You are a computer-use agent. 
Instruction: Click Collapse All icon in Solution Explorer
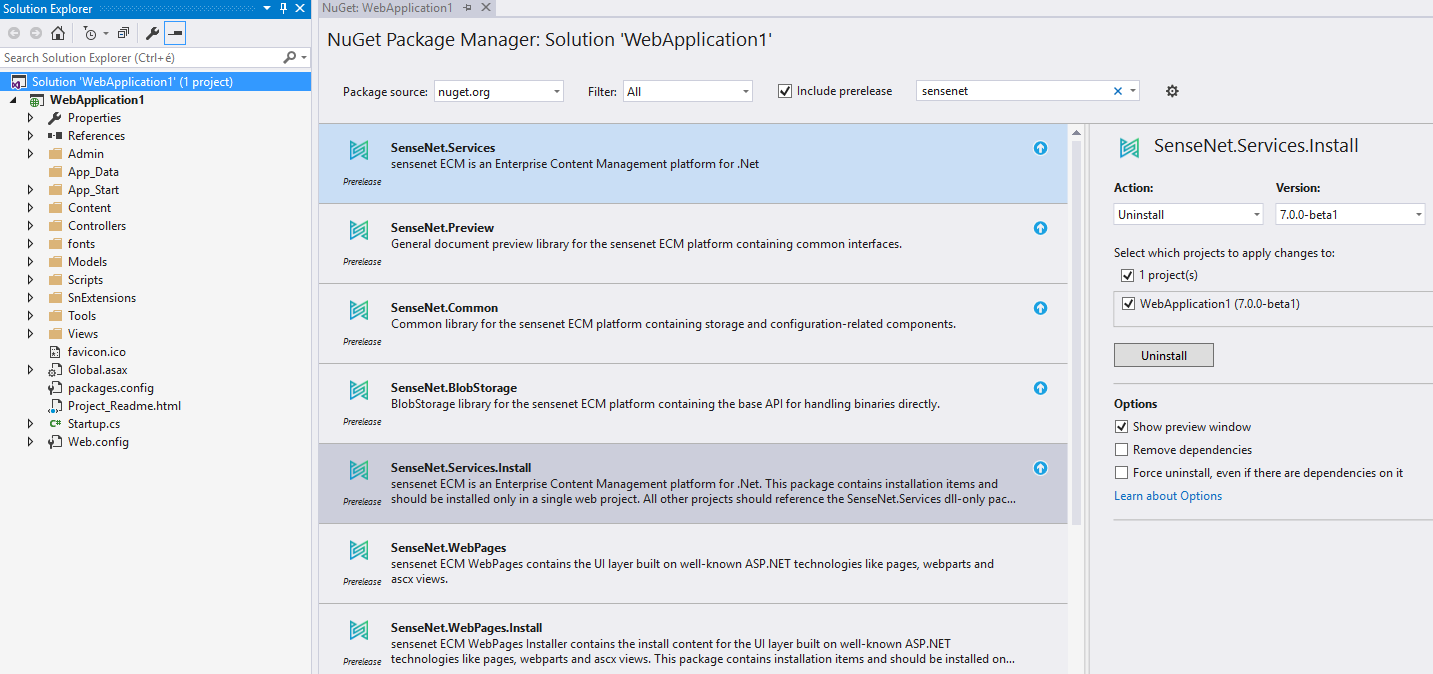123,33
